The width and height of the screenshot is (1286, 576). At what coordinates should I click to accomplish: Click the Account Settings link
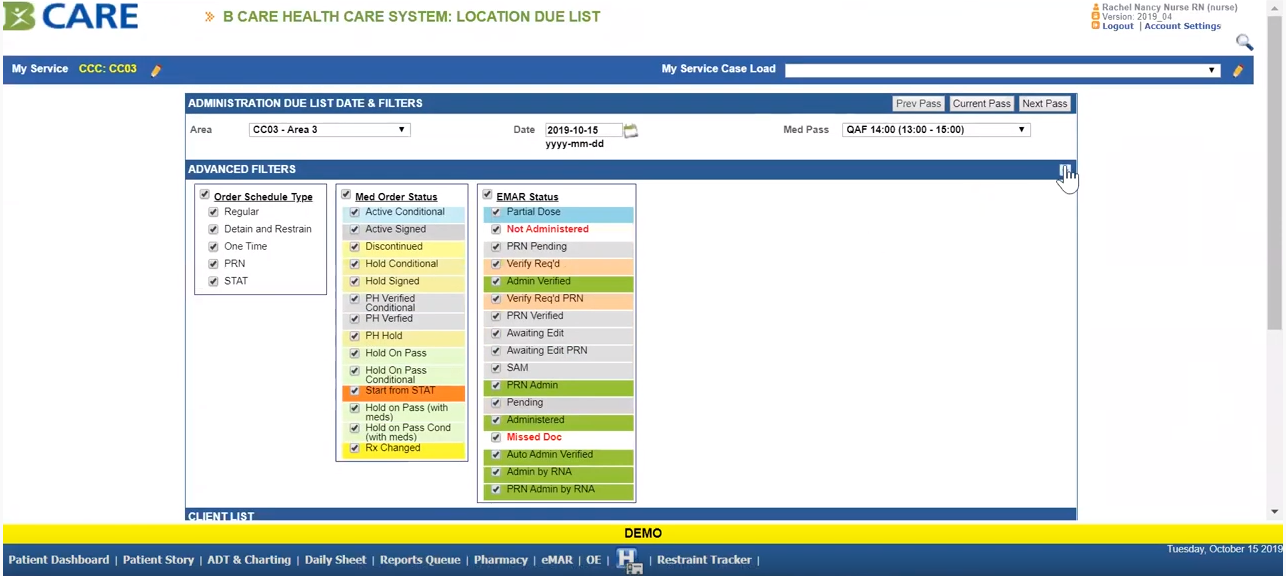point(1182,26)
